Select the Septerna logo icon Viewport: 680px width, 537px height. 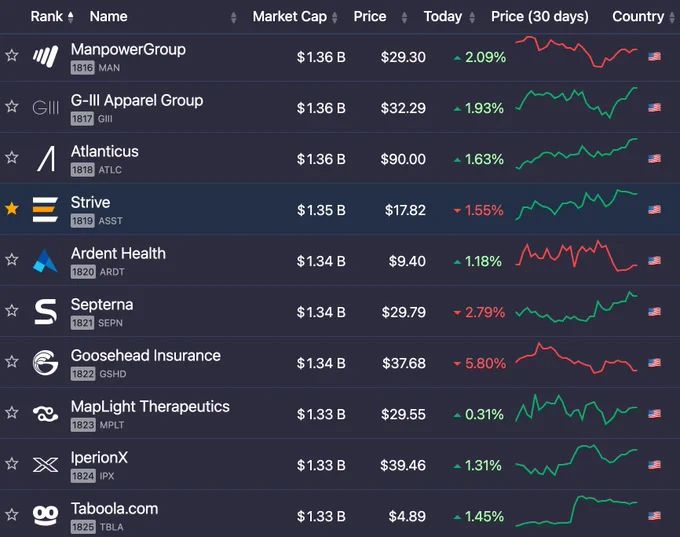[46, 311]
